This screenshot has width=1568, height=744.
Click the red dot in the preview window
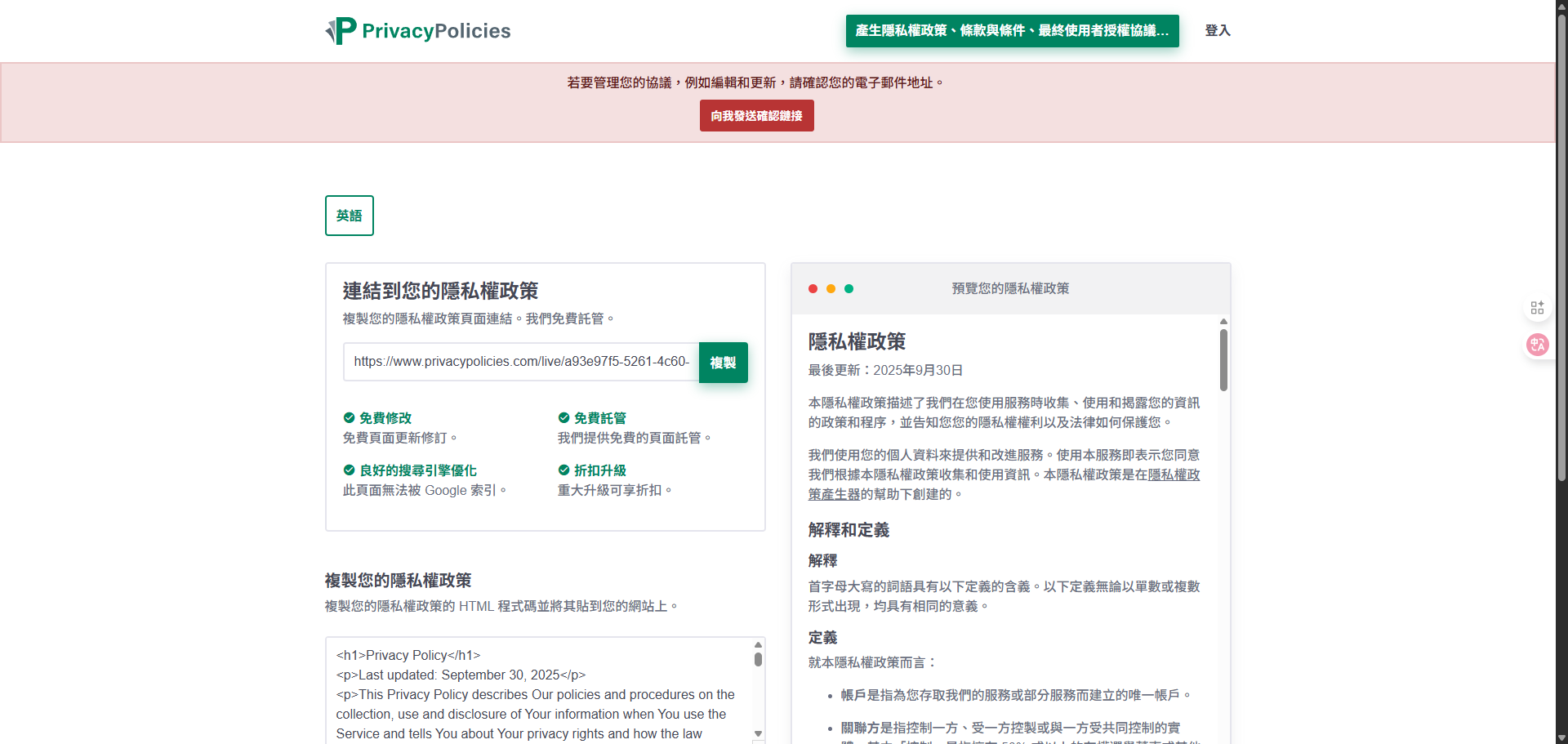coord(813,288)
